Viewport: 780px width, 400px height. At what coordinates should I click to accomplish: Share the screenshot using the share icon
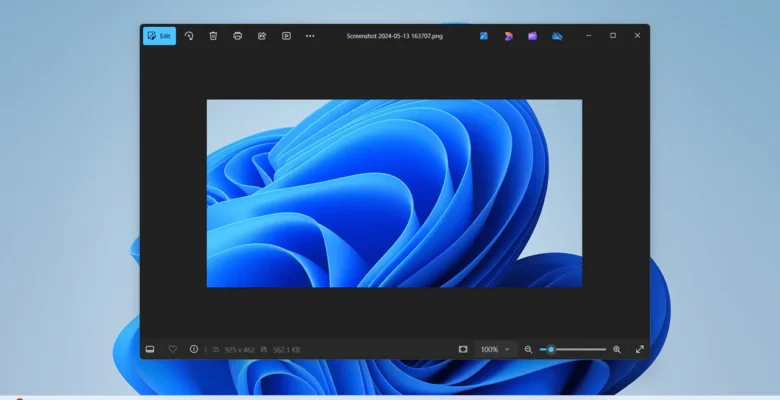(262, 36)
